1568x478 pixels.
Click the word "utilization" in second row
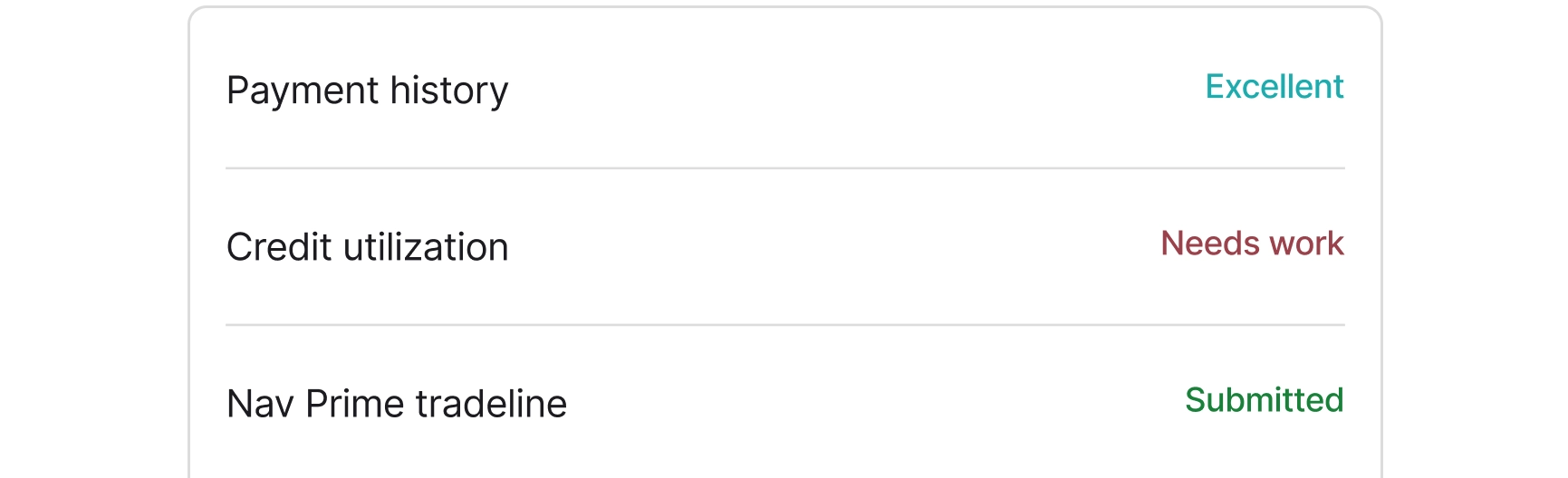tap(425, 247)
